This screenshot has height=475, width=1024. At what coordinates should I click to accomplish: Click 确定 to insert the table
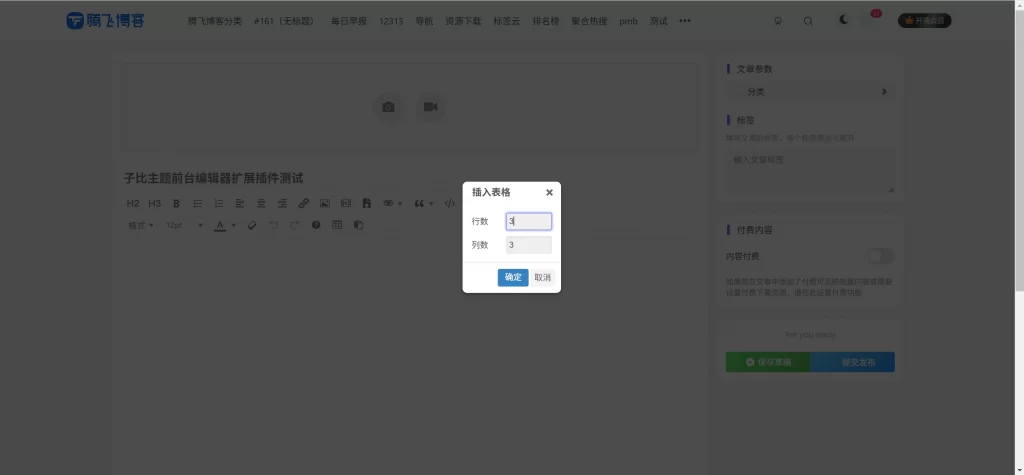pyautogui.click(x=512, y=277)
